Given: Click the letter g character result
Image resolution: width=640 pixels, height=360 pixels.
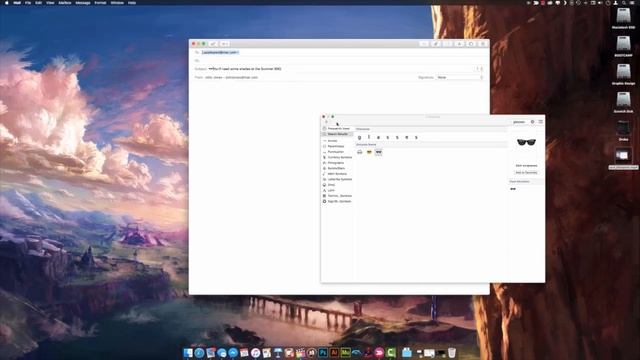Looking at the screenshot, I should click(x=359, y=137).
